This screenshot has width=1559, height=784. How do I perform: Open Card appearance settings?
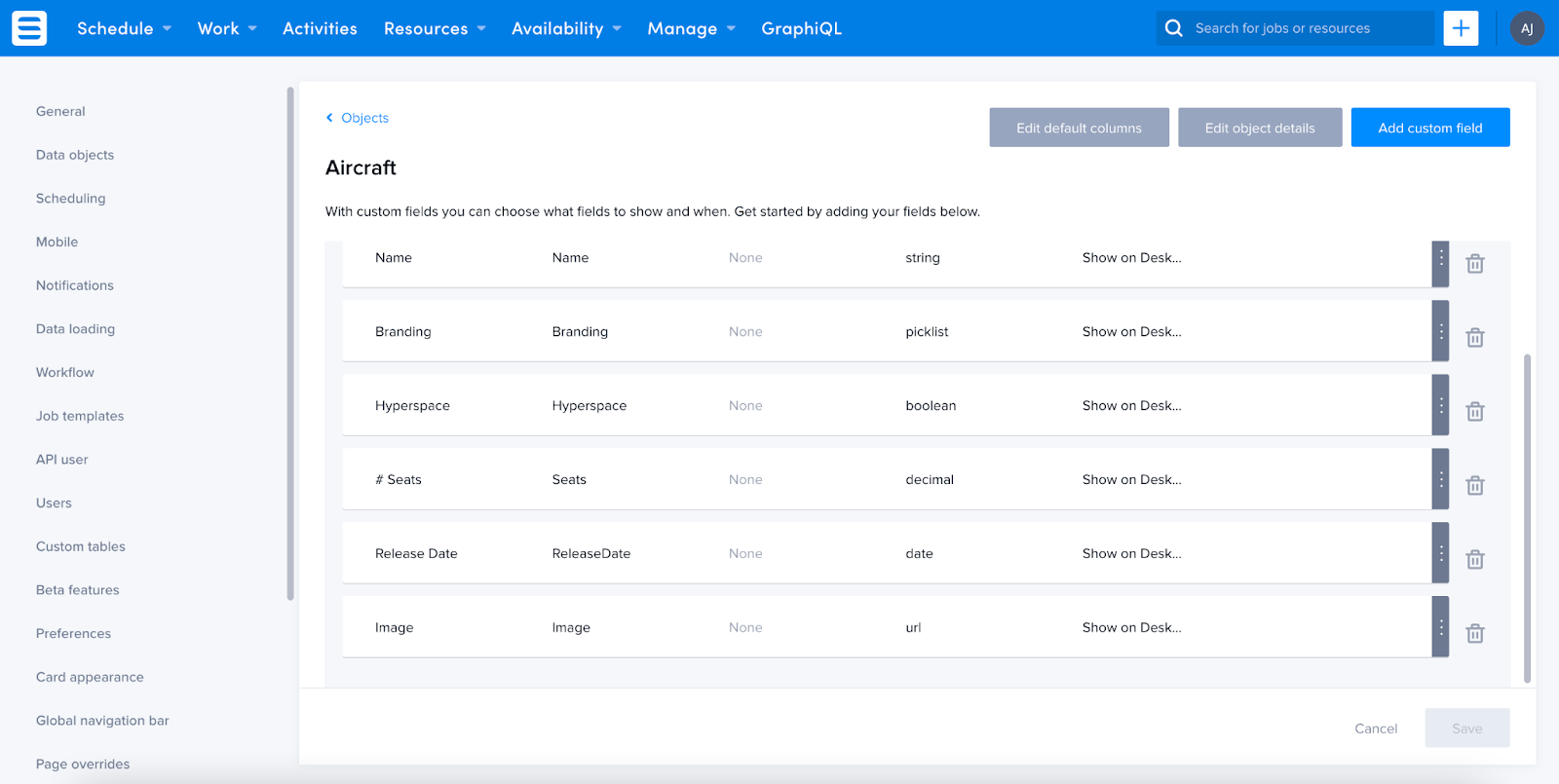[90, 677]
